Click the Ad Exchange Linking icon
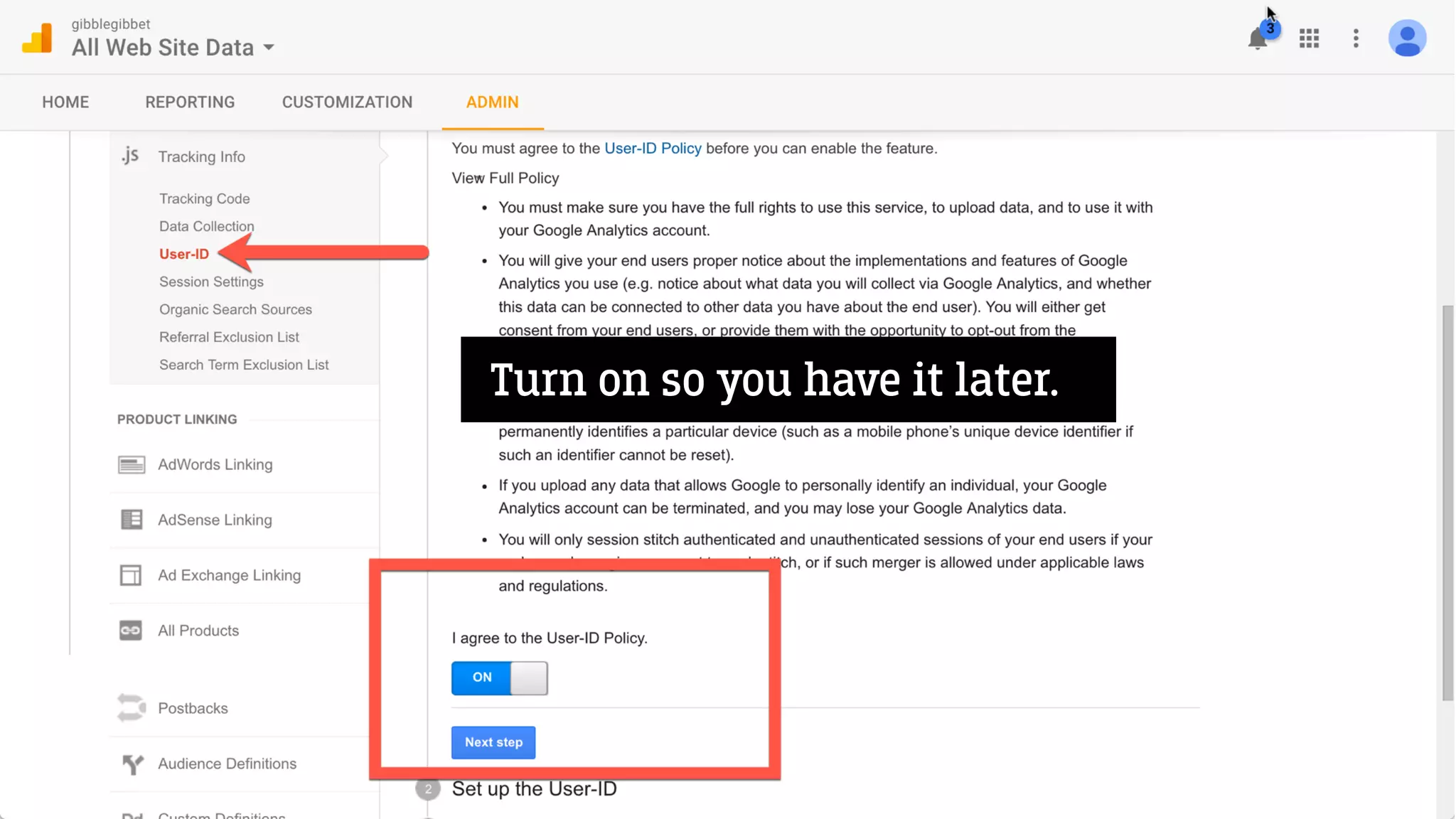This screenshot has width=1456, height=819. (x=132, y=575)
